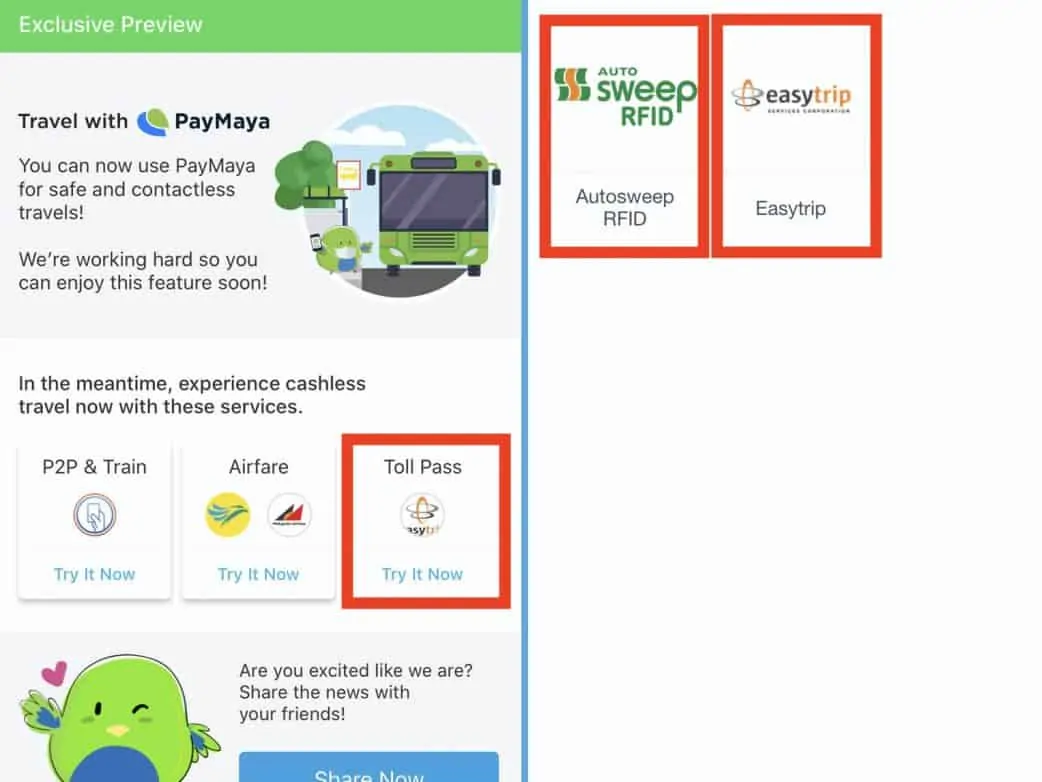Tap Try It Now under Airfare

[x=259, y=574]
